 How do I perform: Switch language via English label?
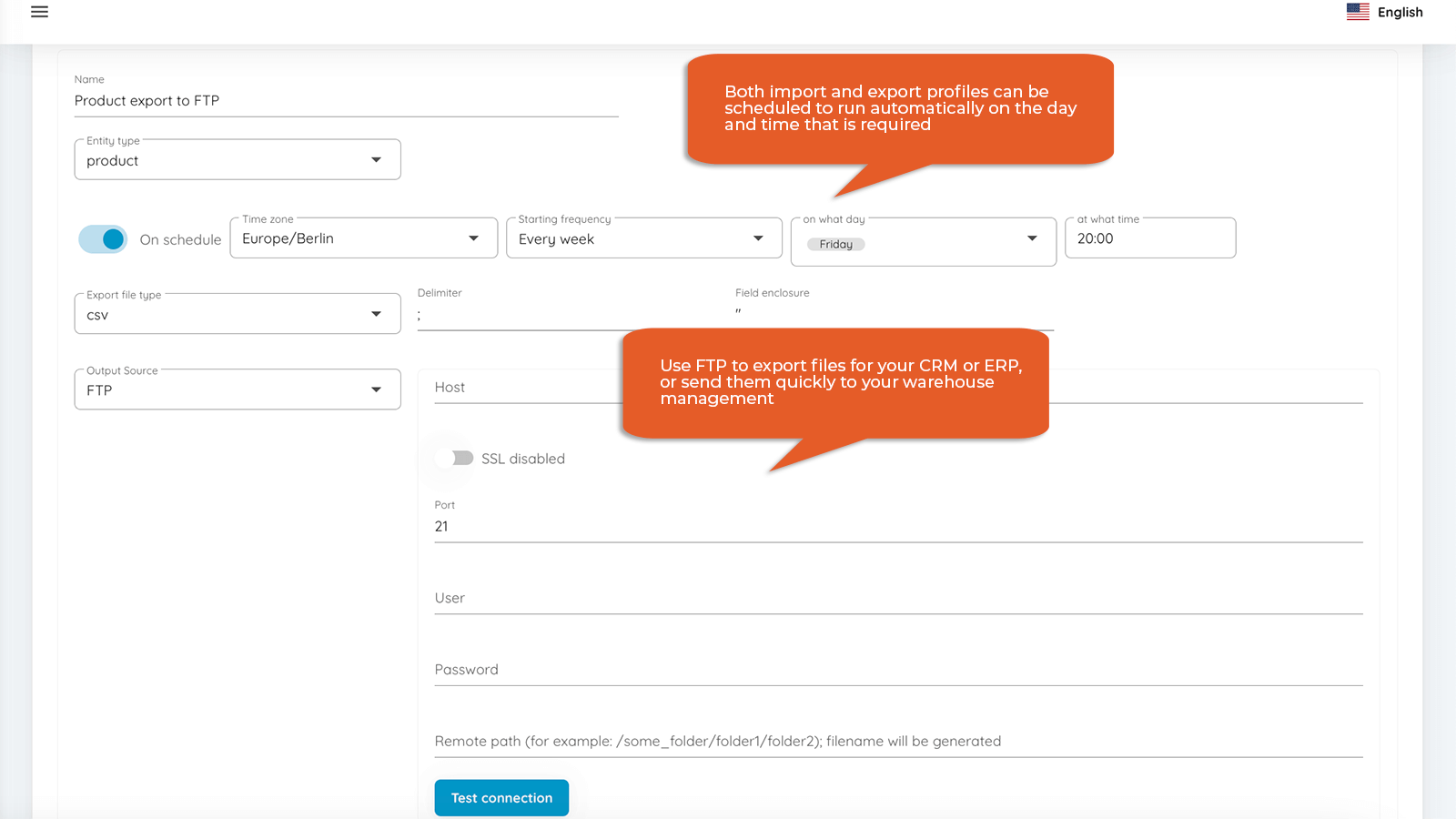click(x=1400, y=12)
